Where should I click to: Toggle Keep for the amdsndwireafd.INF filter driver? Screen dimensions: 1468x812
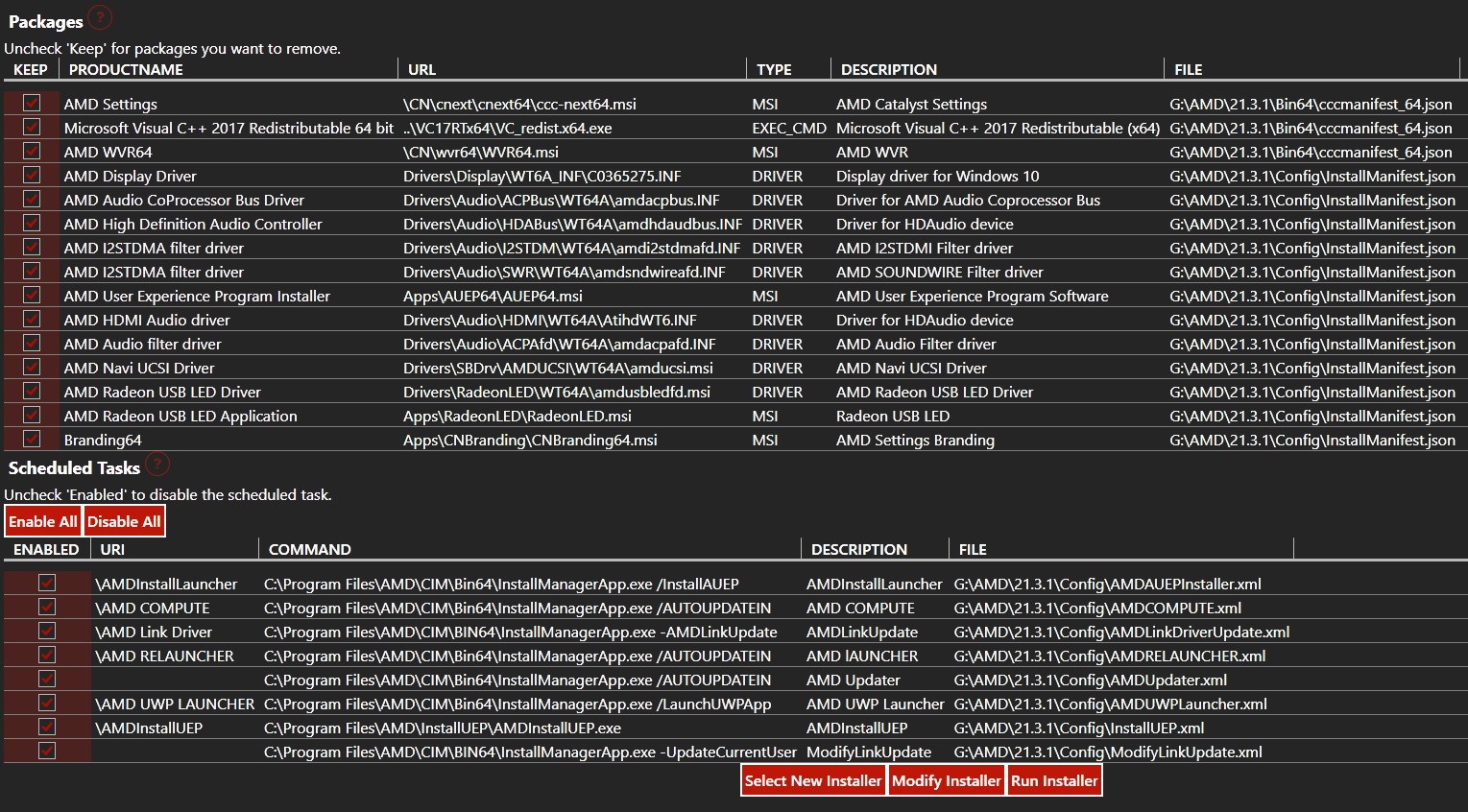click(x=32, y=271)
